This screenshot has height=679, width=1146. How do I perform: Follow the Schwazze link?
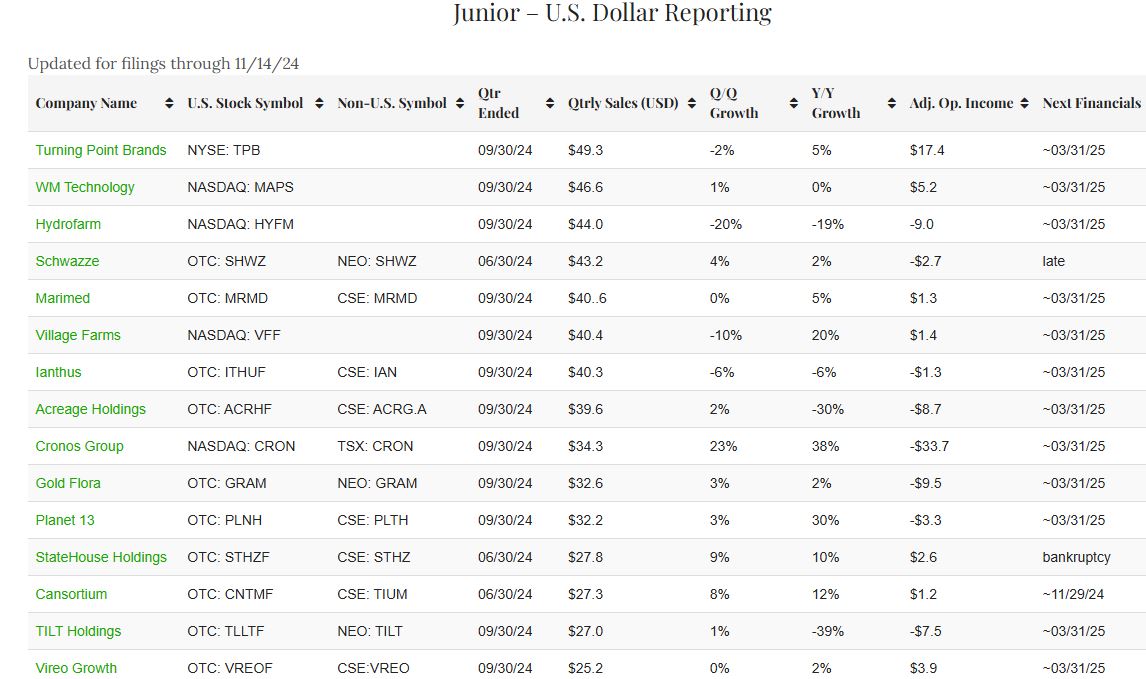pos(67,261)
